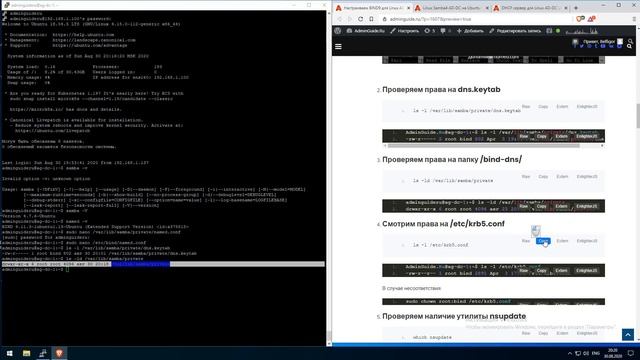
Task: Open the Brave Shields lion icon
Action: (x=580, y=19)
